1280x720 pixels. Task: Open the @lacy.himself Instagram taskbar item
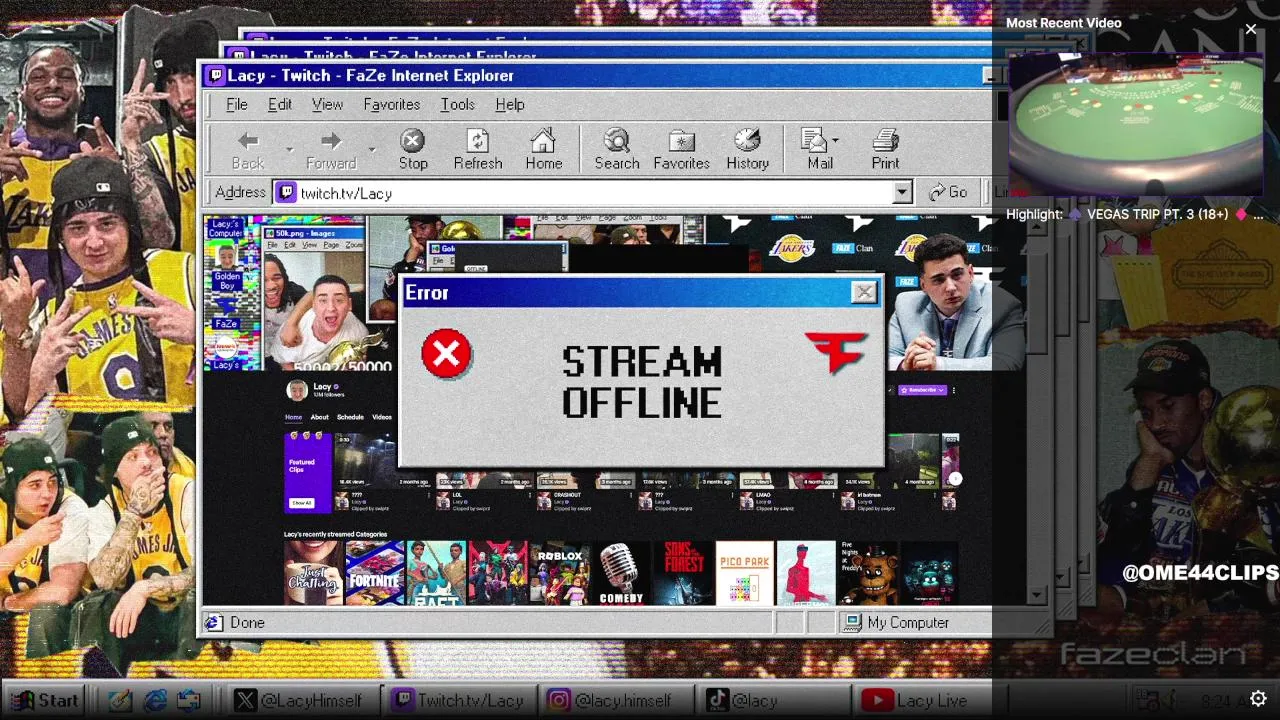click(x=618, y=700)
